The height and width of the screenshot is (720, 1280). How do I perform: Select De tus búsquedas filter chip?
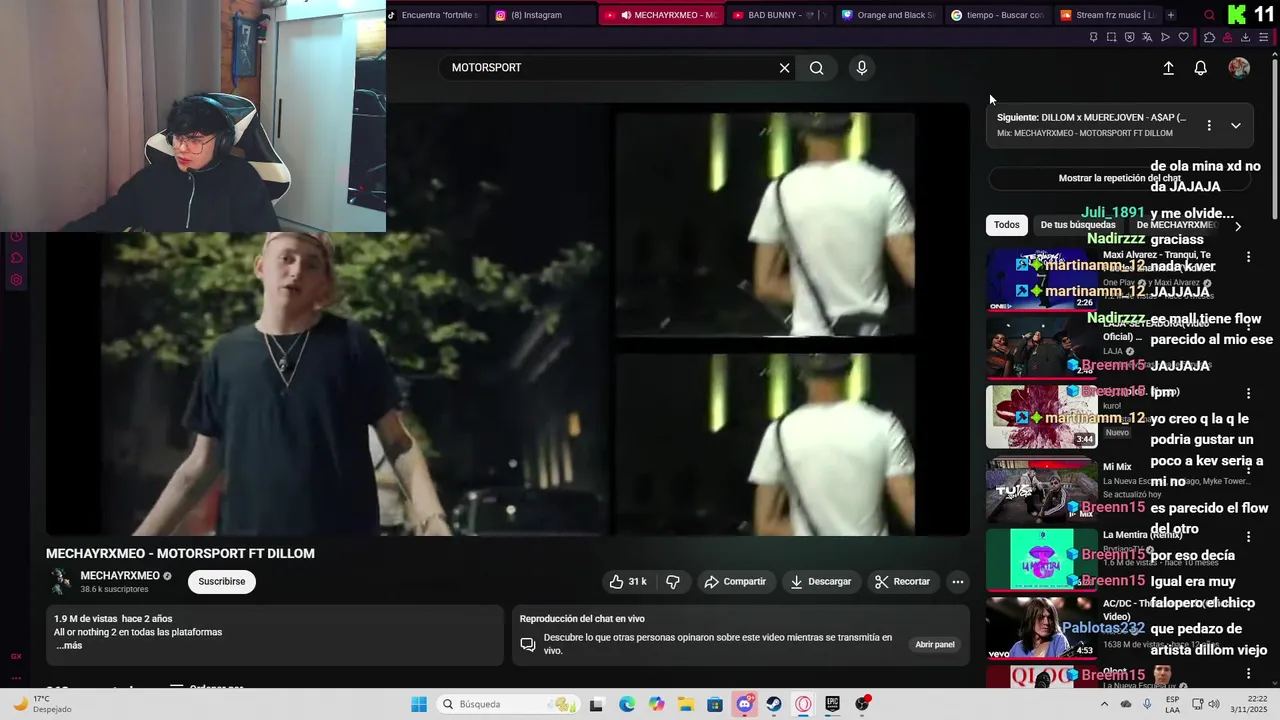1078,225
